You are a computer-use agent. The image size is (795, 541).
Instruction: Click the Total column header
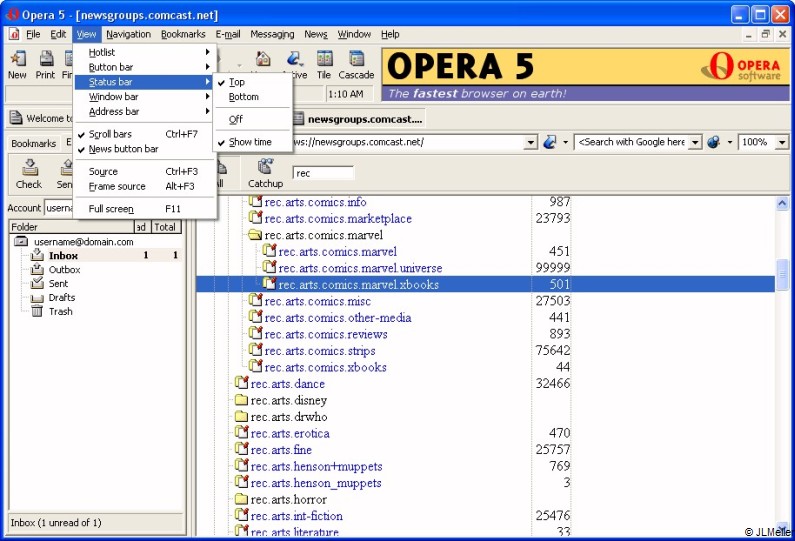pyautogui.click(x=166, y=227)
